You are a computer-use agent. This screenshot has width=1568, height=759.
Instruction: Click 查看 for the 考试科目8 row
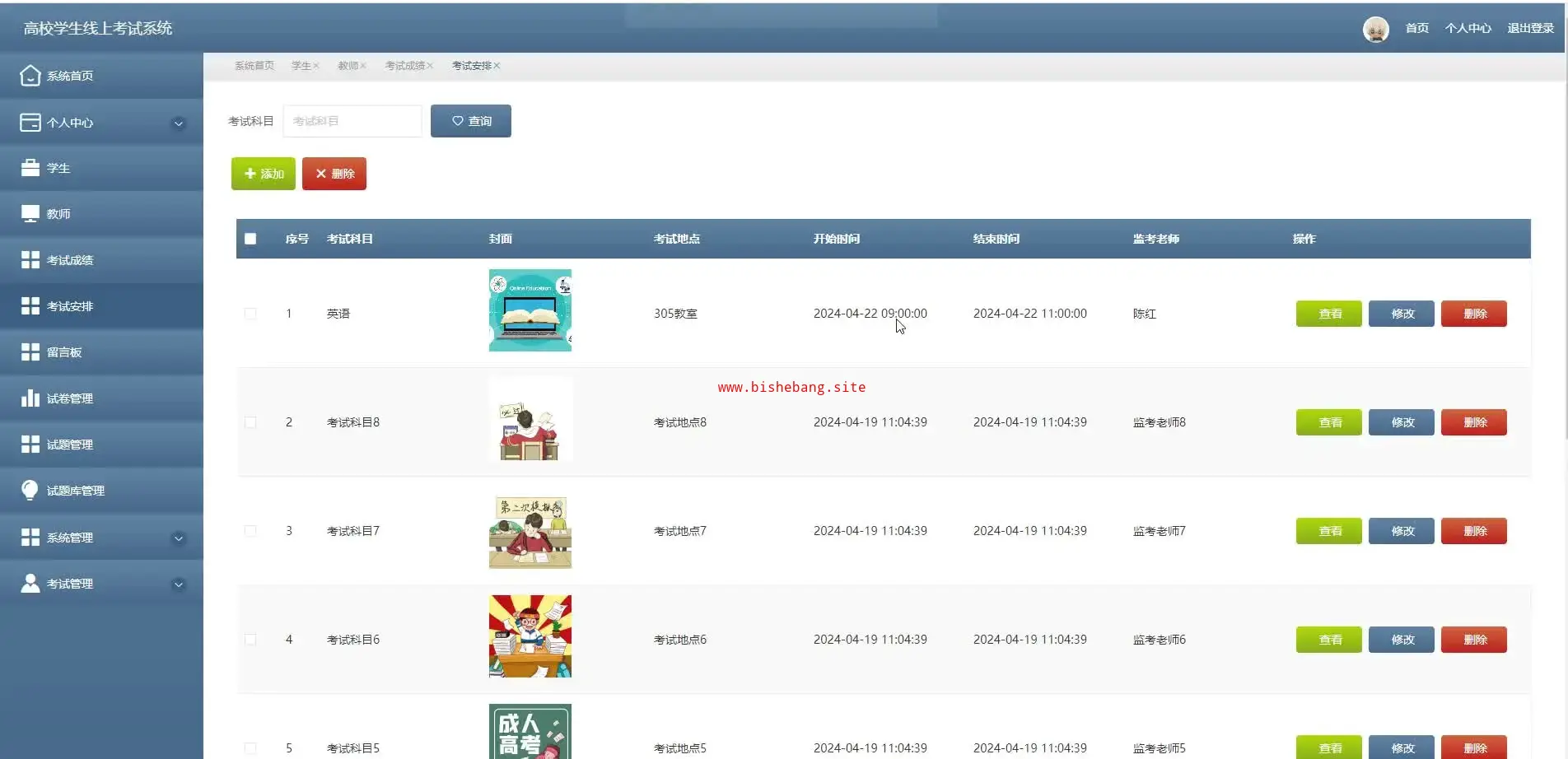click(x=1329, y=422)
